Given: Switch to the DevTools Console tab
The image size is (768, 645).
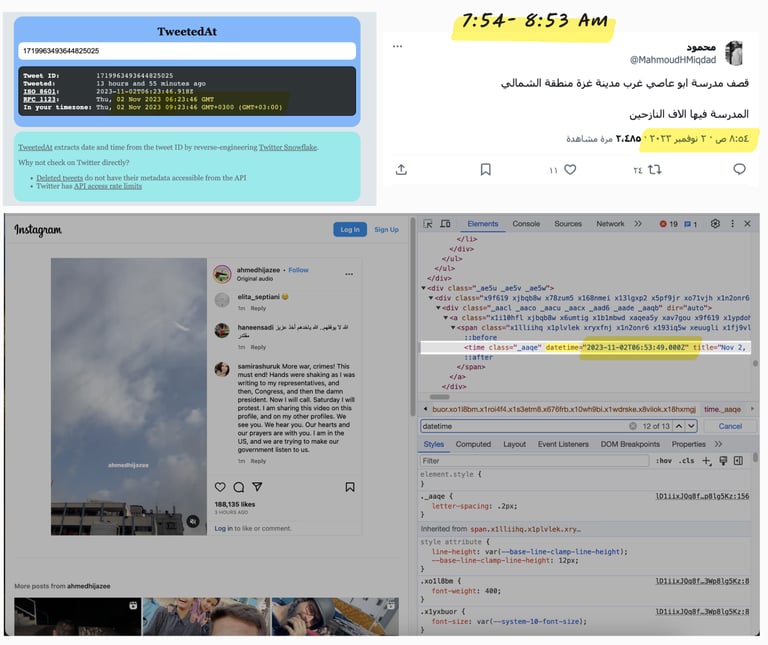Looking at the screenshot, I should [526, 224].
